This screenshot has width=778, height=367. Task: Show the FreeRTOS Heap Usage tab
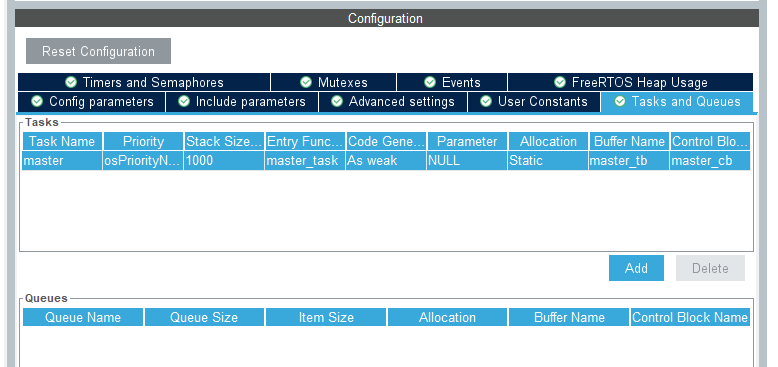tap(631, 82)
